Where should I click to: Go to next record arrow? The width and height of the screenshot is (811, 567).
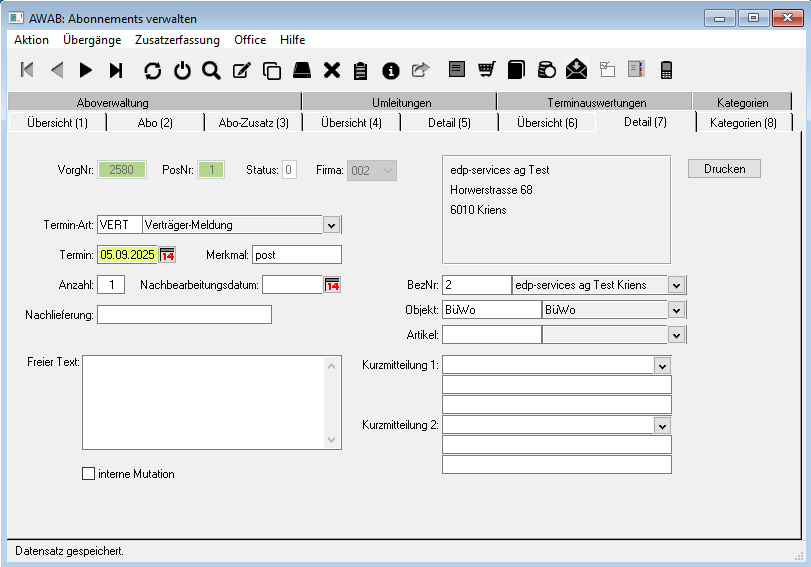(86, 70)
